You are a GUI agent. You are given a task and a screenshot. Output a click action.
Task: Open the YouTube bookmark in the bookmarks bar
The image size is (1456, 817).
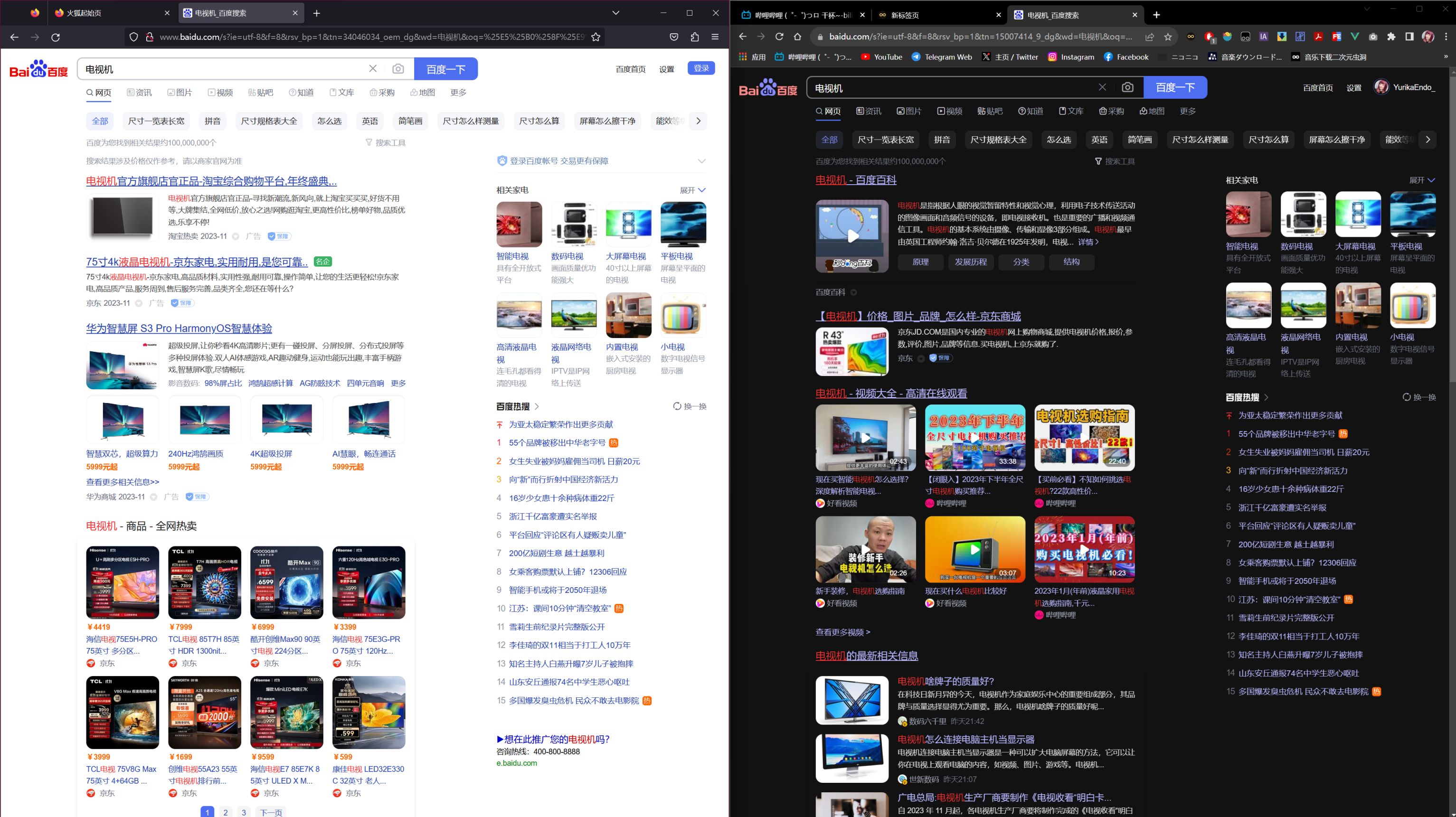(x=881, y=57)
